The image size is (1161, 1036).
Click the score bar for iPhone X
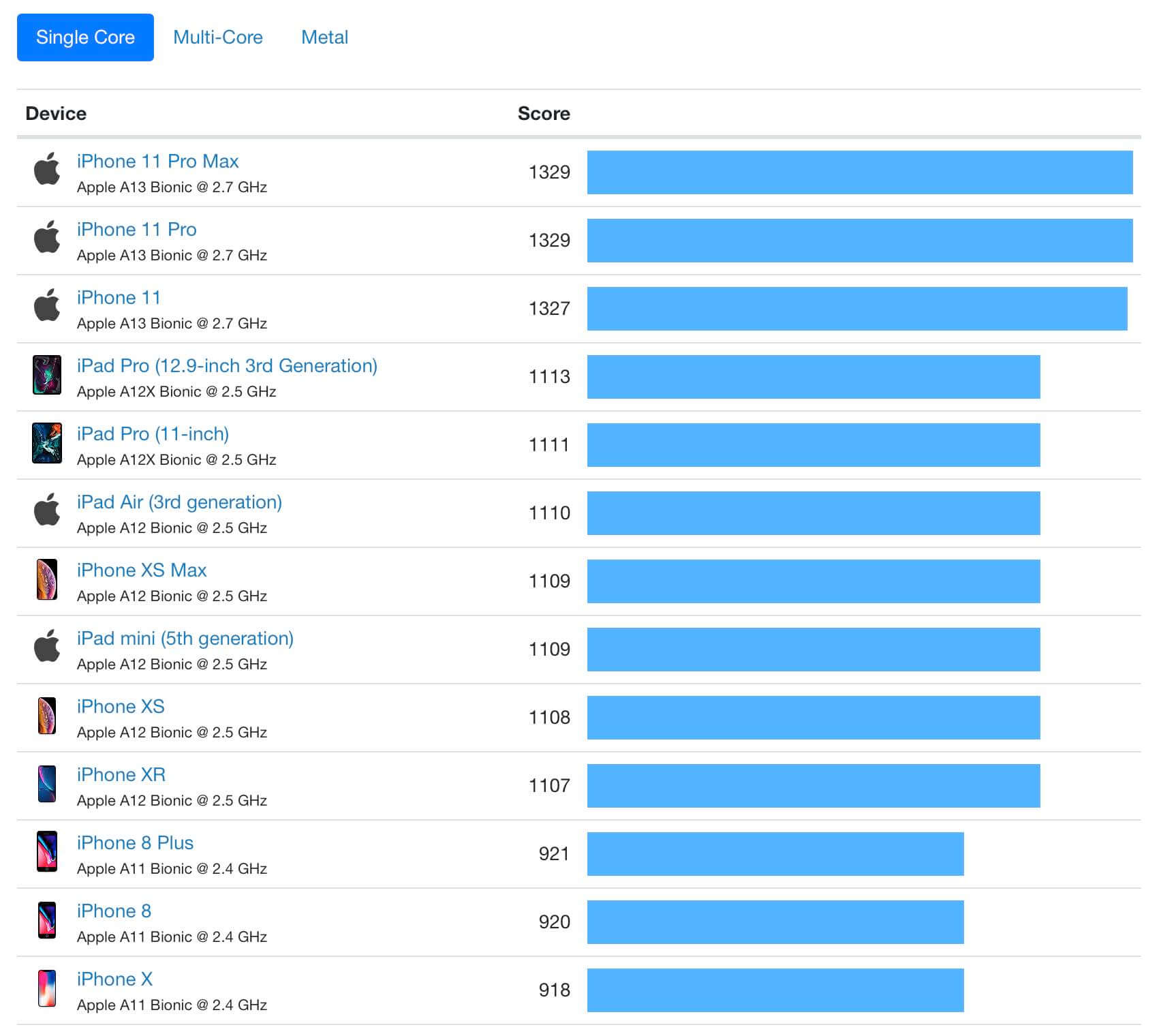(x=775, y=990)
